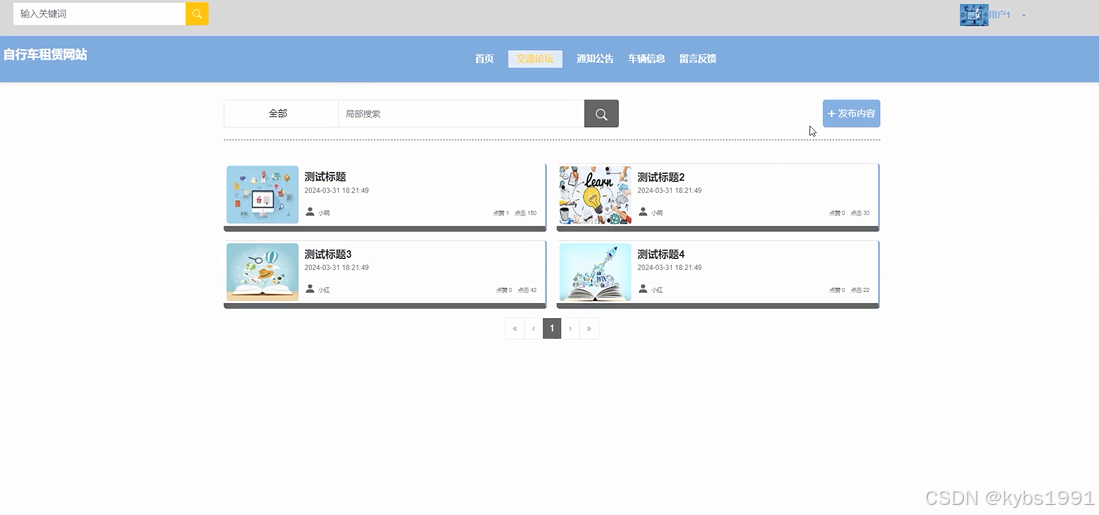
Task: Click the author icon of 测试标题2 post
Action: (643, 212)
